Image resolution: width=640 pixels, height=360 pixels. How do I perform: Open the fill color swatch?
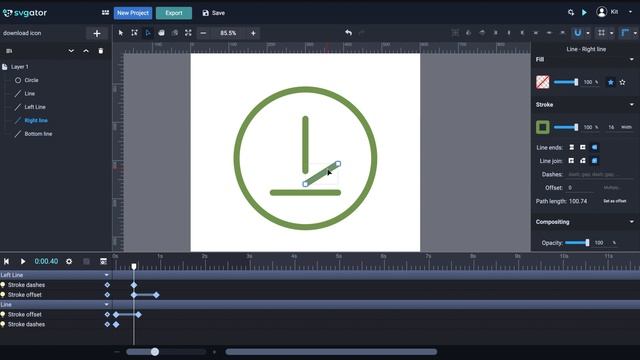(x=542, y=82)
